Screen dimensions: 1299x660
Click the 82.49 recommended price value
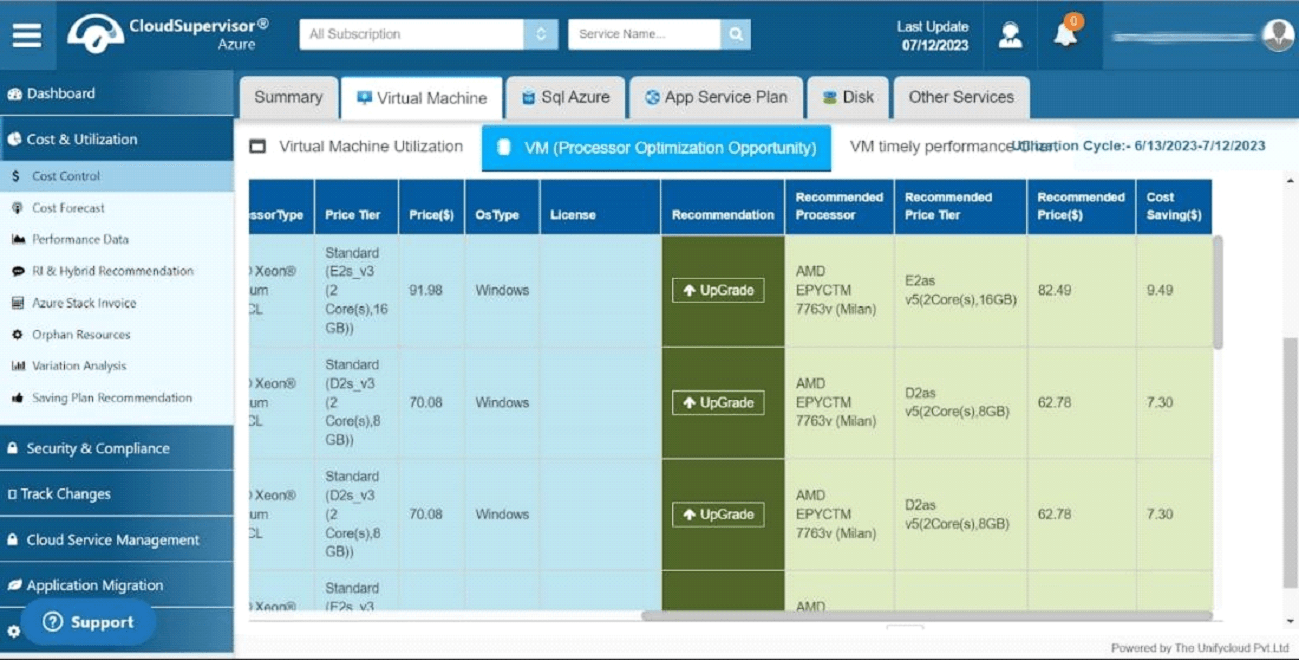pyautogui.click(x=1055, y=291)
